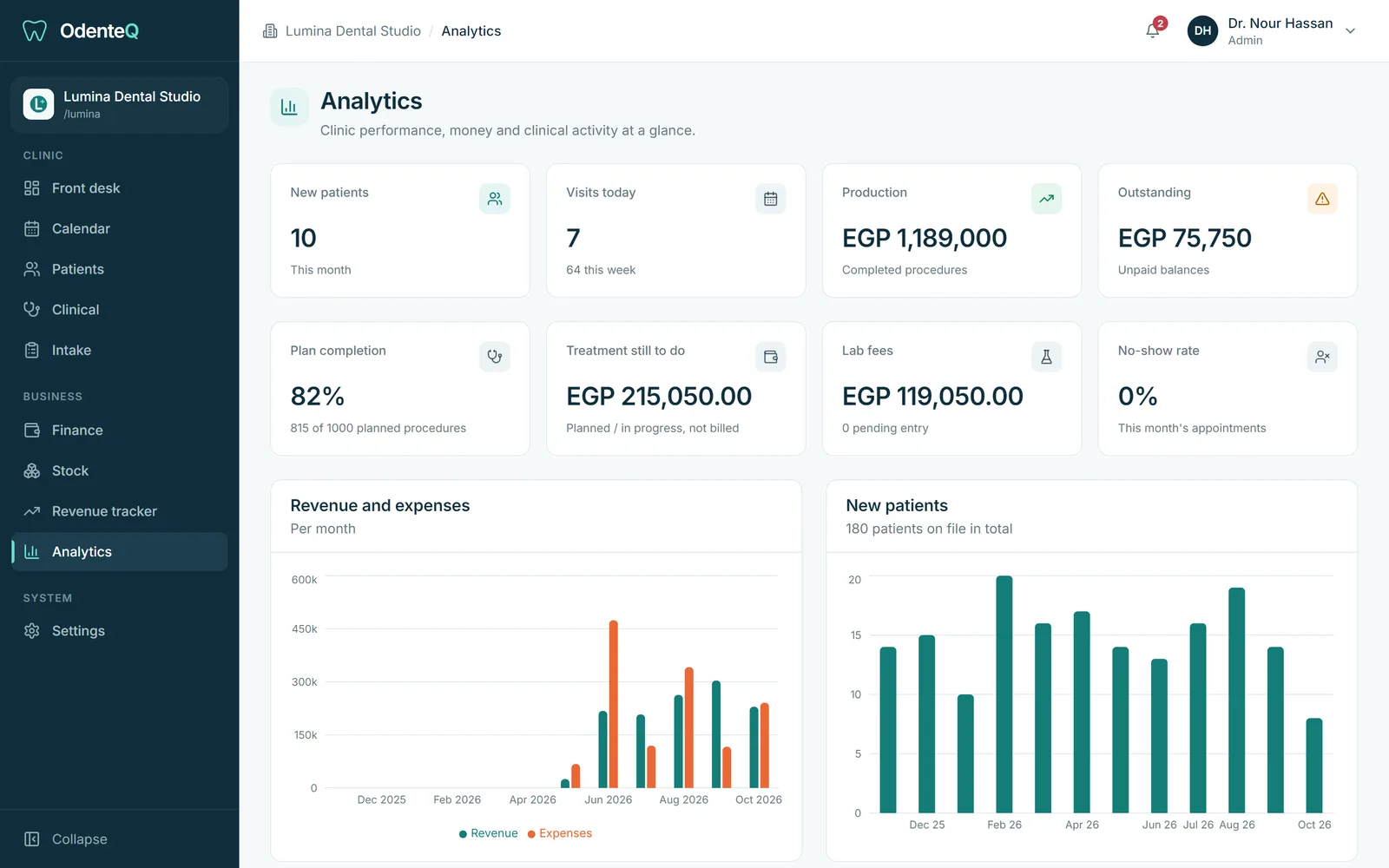Click the 82% plan completion value

coord(318,397)
